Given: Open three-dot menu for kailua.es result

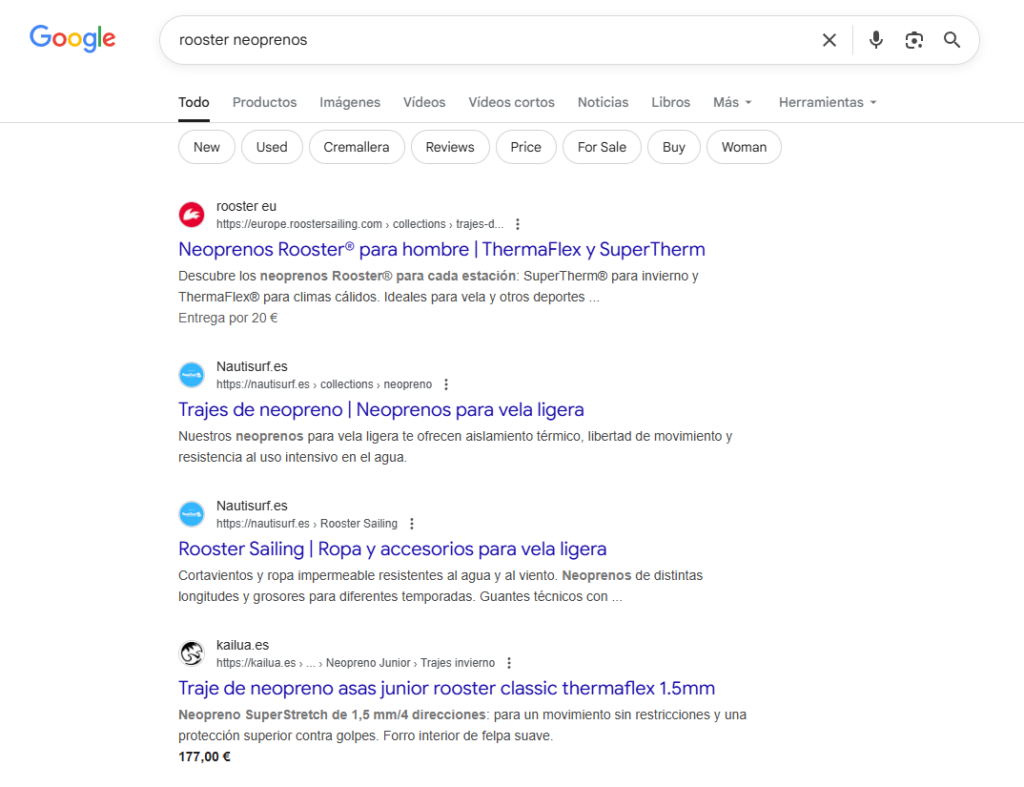Looking at the screenshot, I should point(509,663).
